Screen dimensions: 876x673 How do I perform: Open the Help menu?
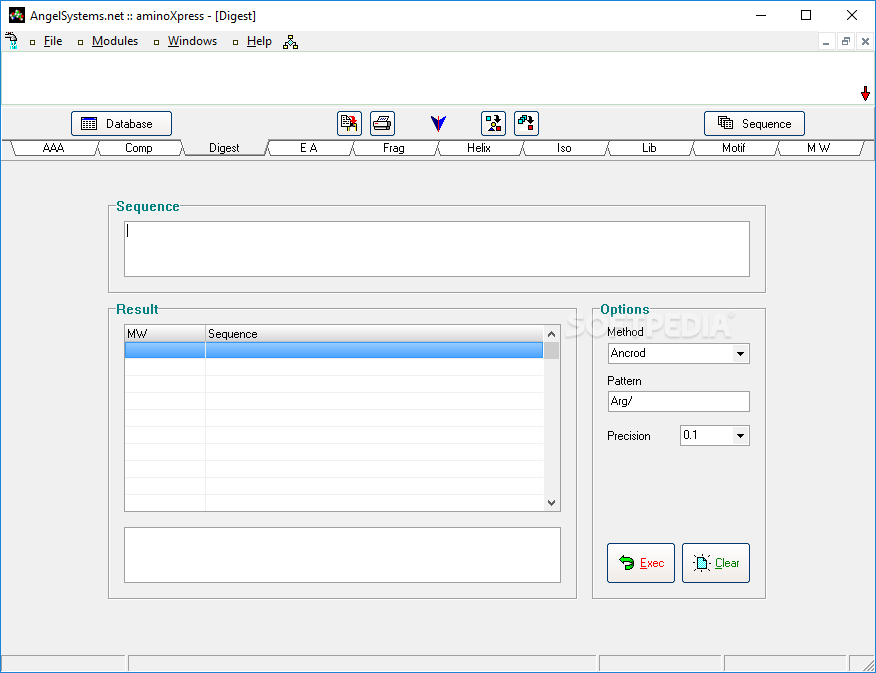[x=259, y=41]
